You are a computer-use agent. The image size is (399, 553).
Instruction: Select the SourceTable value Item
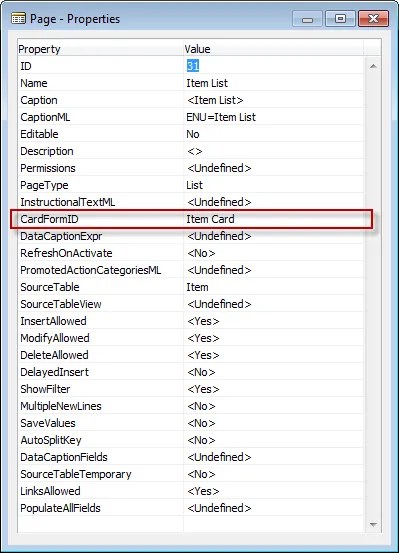click(197, 287)
